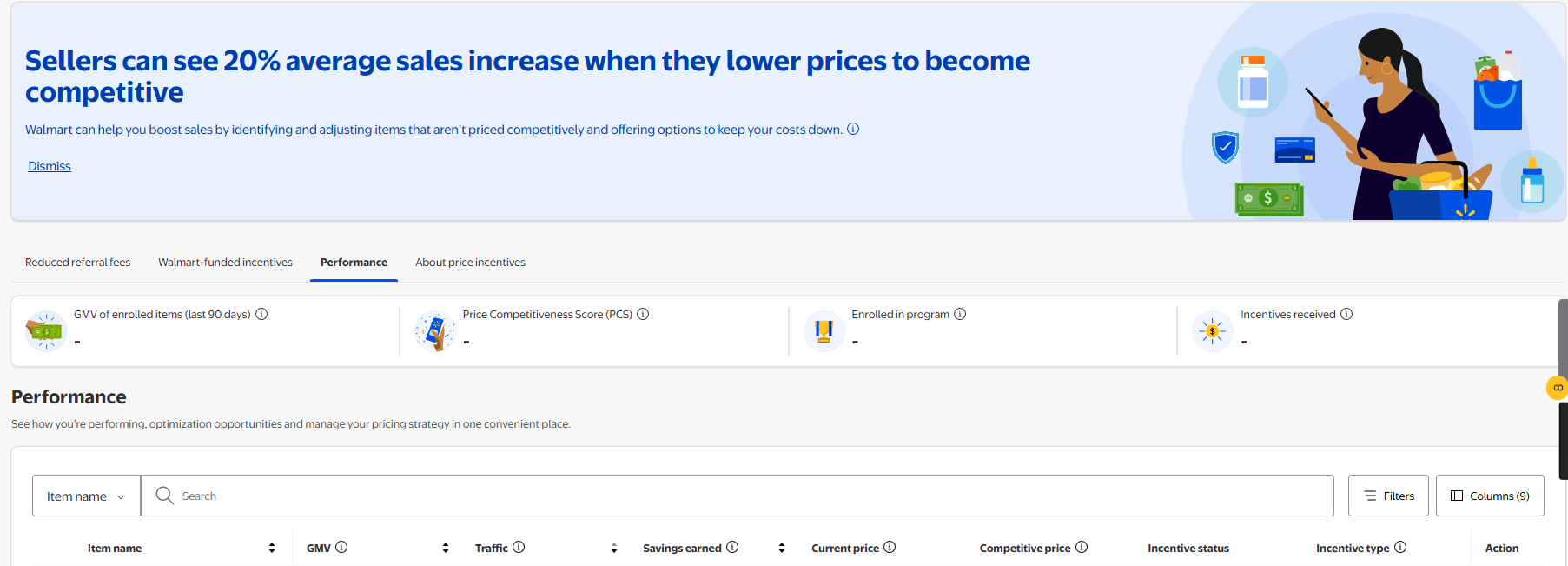Open the Filters button
The image size is (1568, 566).
coord(1388,496)
